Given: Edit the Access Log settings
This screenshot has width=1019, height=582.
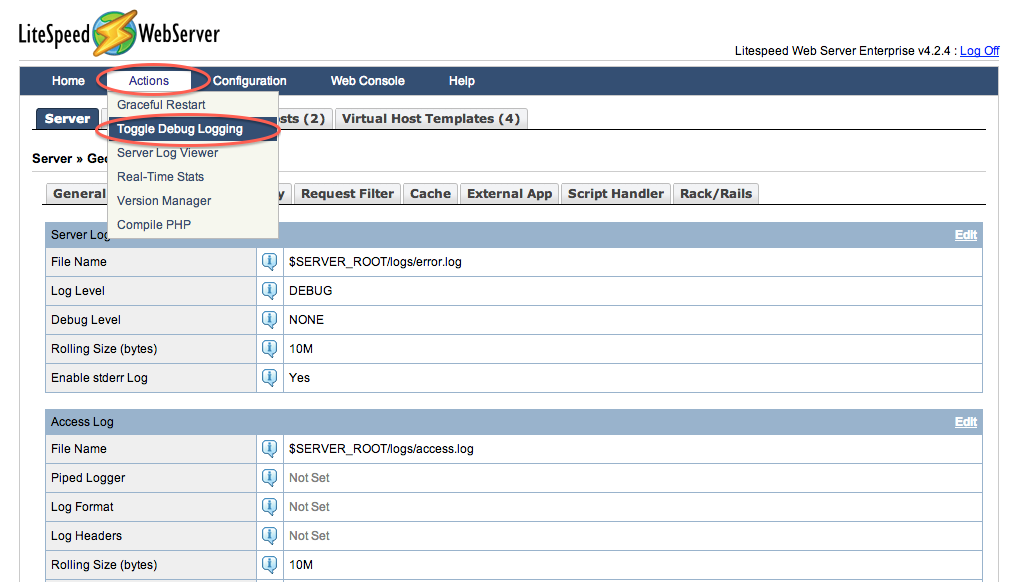Looking at the screenshot, I should point(964,421).
